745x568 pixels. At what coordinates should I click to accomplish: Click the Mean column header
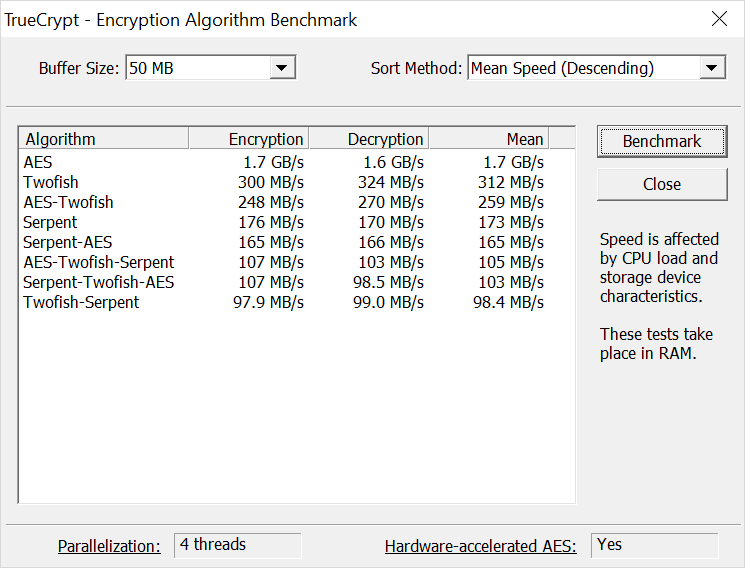(x=489, y=139)
